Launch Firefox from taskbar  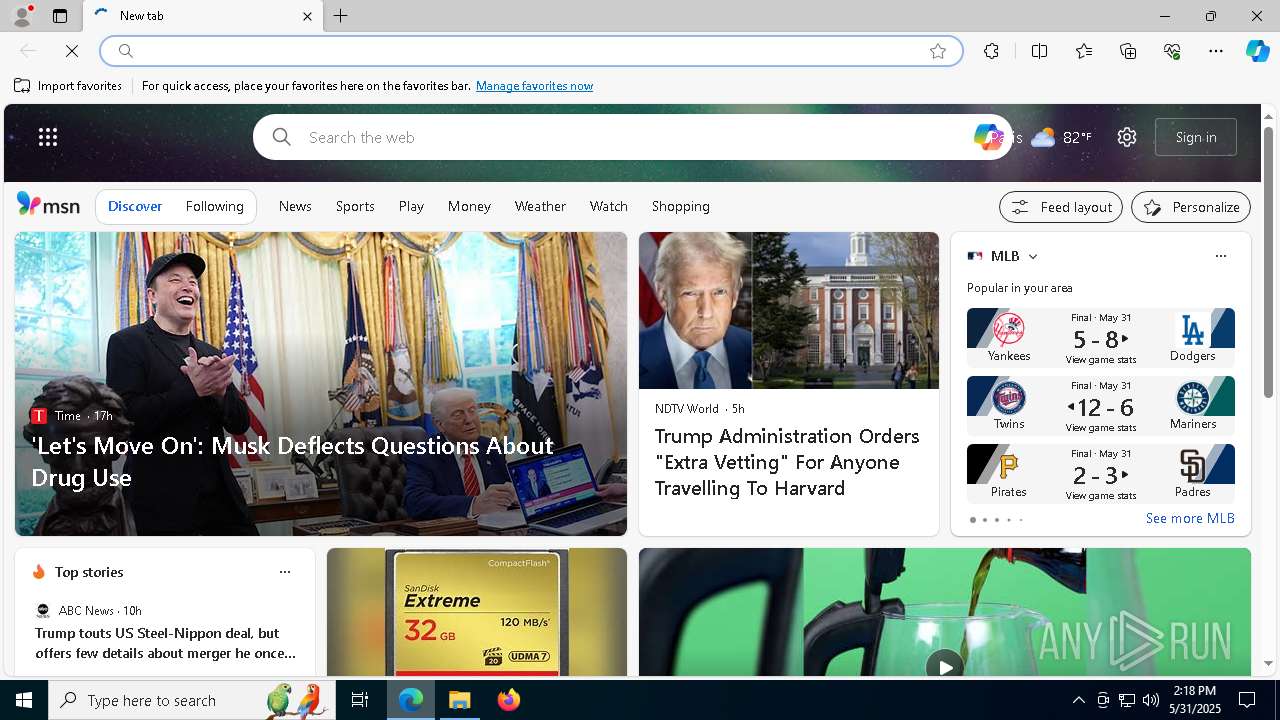click(509, 700)
